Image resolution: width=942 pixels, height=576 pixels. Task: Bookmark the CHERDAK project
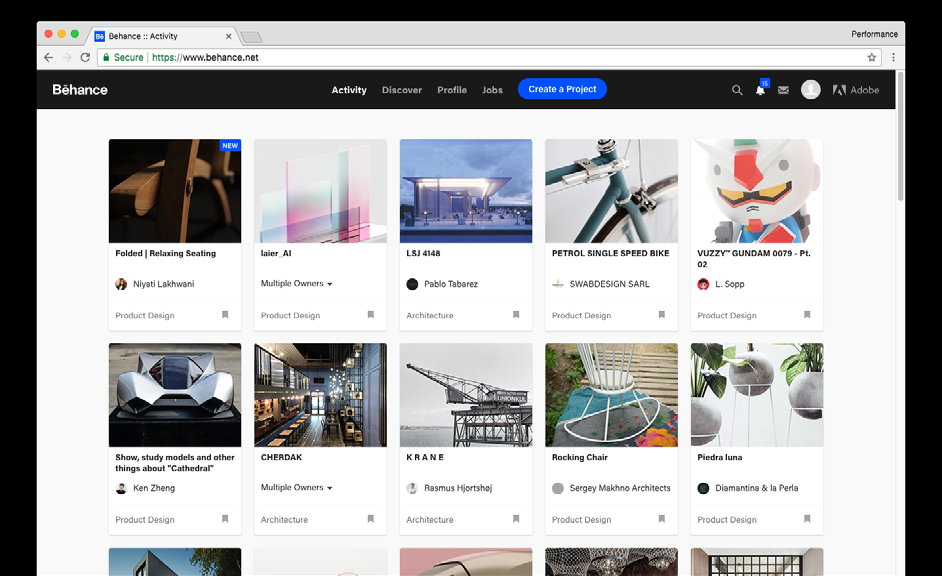tap(371, 519)
